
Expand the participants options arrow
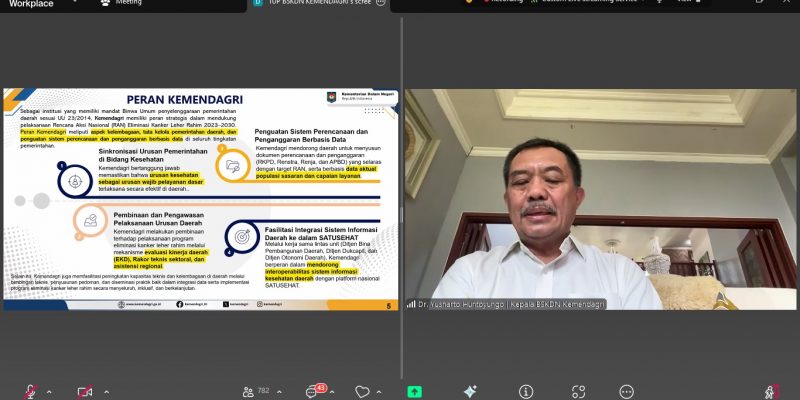tap(280, 392)
